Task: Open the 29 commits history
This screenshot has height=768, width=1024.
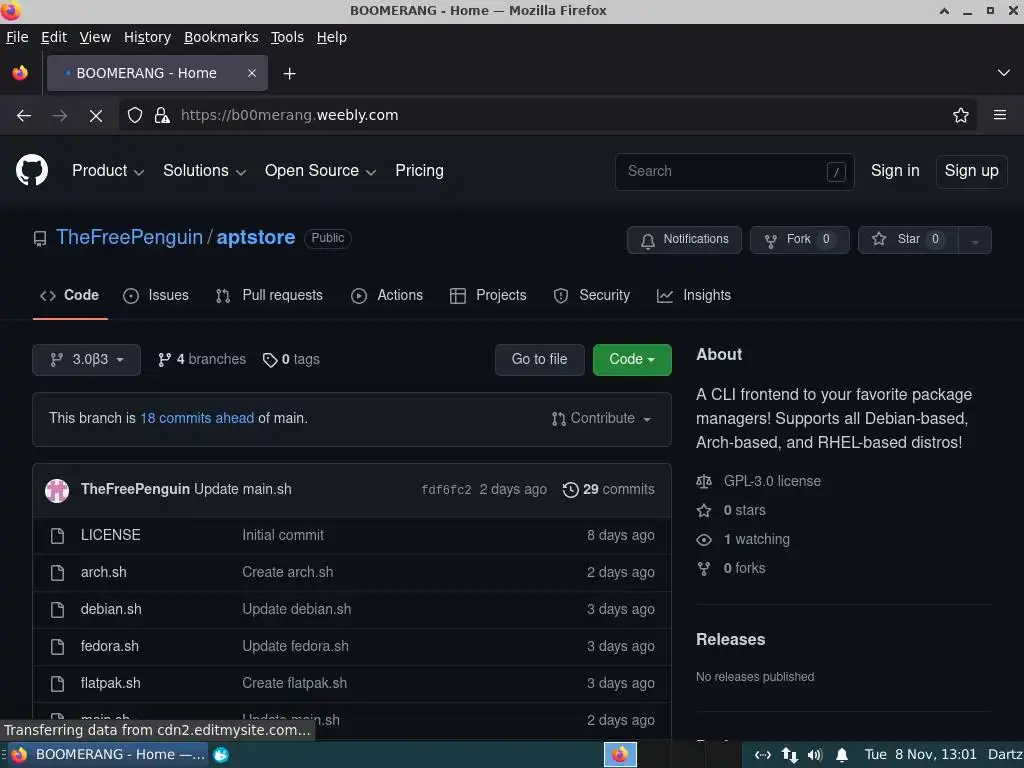Action: 608,489
